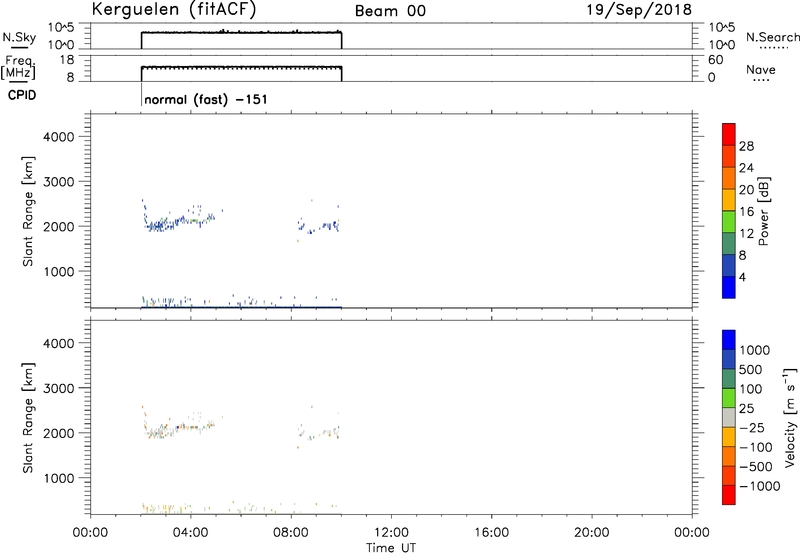Click the "20:00" time tick label
The image size is (800, 554).
(592, 533)
